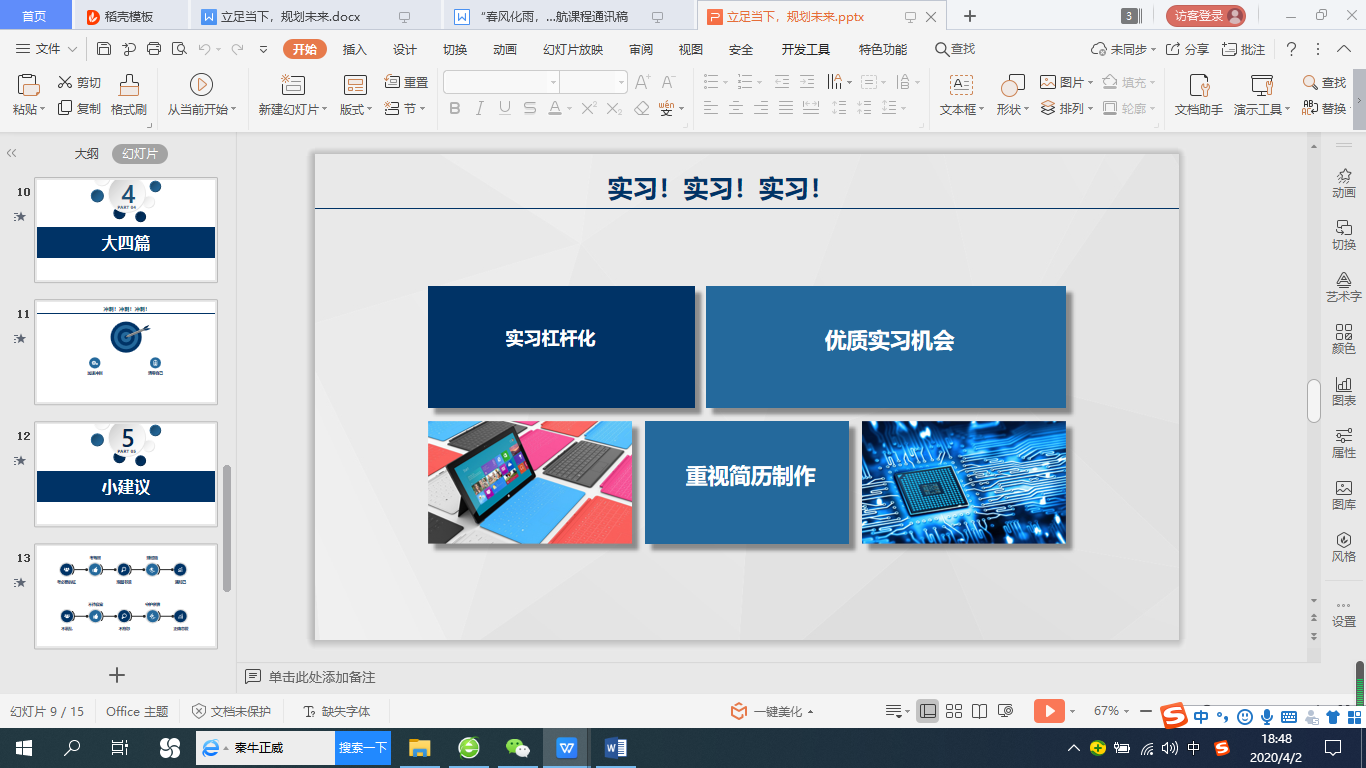Open the Insert (插入) ribbon tab

click(355, 49)
